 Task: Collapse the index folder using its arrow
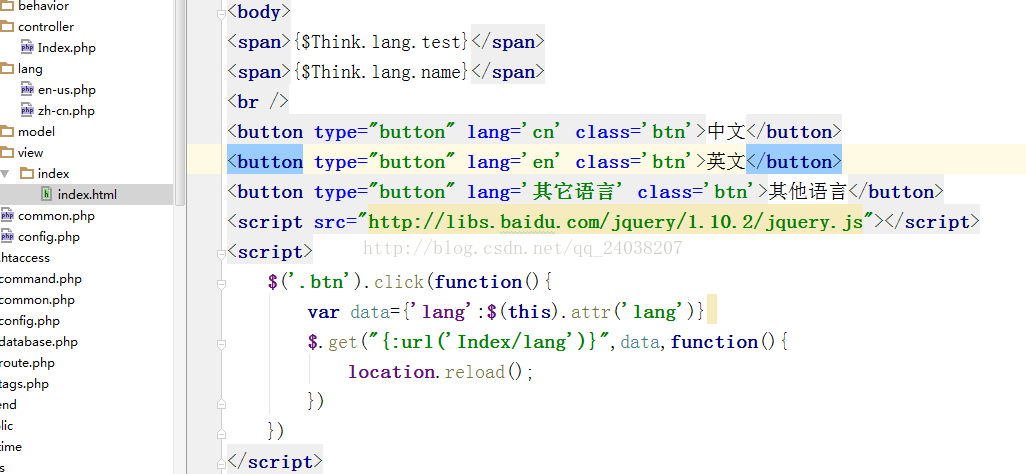coord(5,173)
